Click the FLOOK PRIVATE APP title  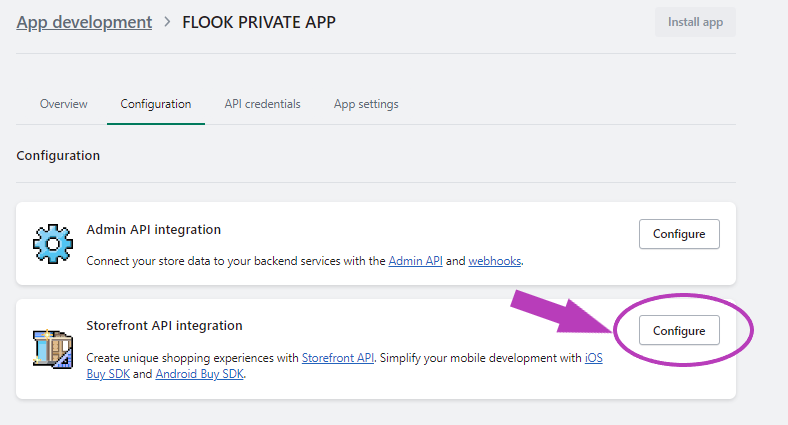259,22
